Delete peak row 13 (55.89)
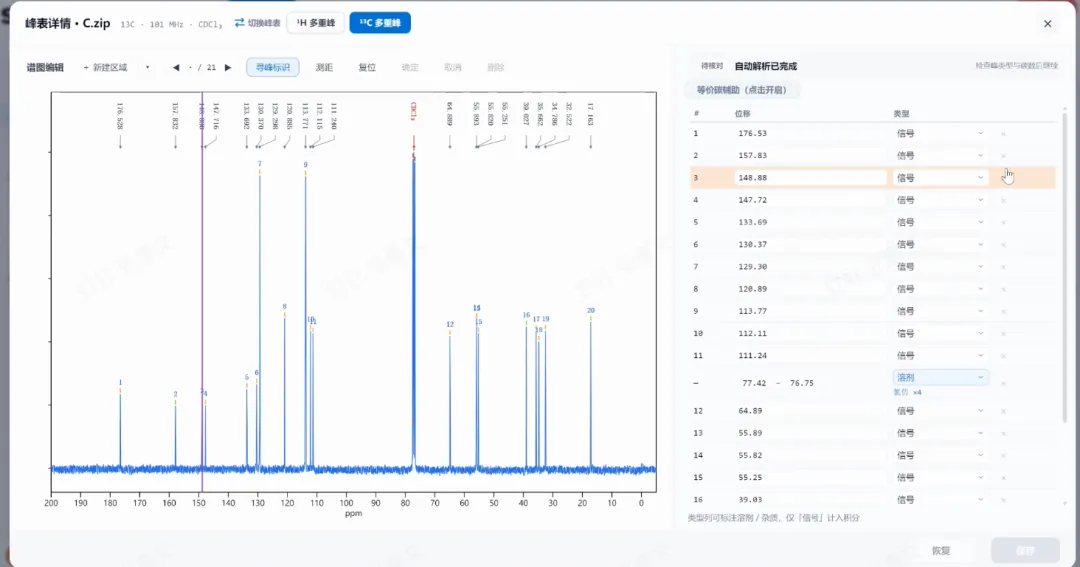The width and height of the screenshot is (1080, 567). click(1004, 433)
